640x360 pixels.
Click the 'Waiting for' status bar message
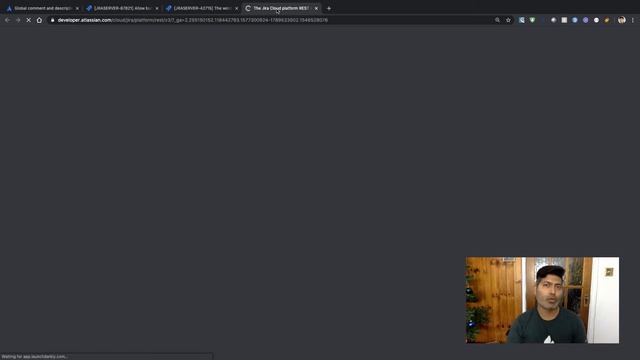pyautogui.click(x=34, y=356)
